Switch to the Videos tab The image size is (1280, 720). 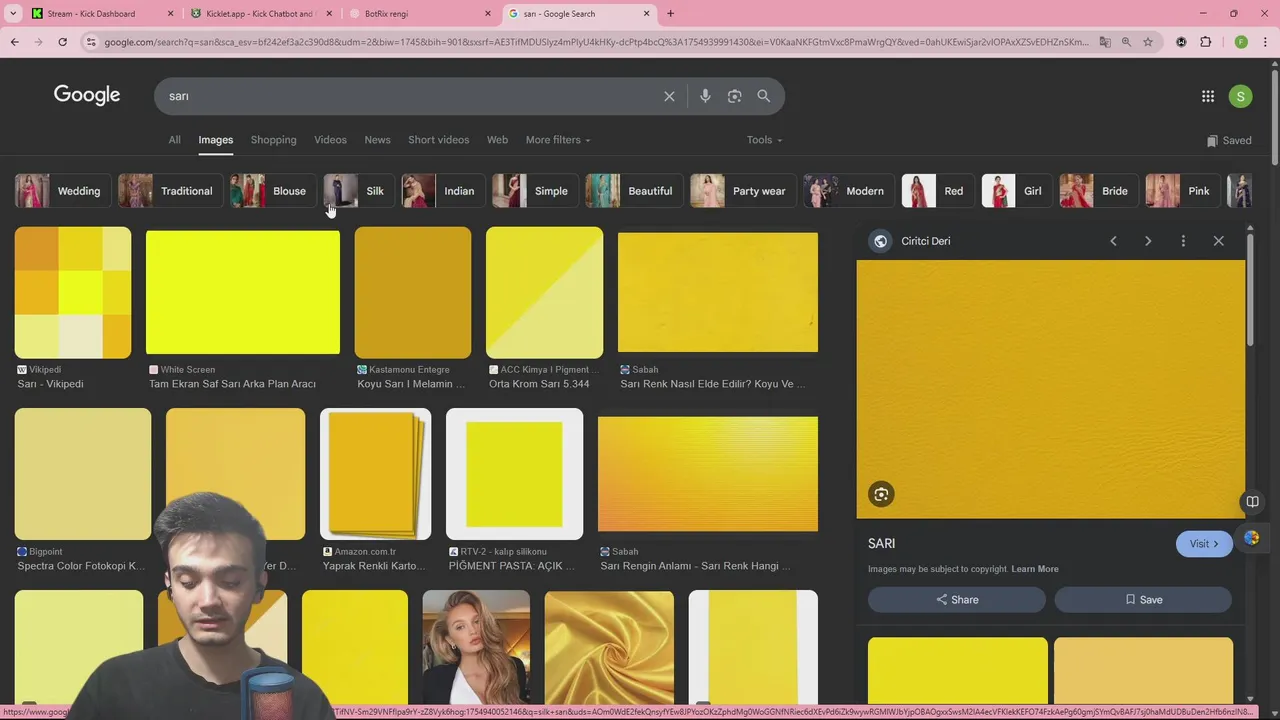330,140
